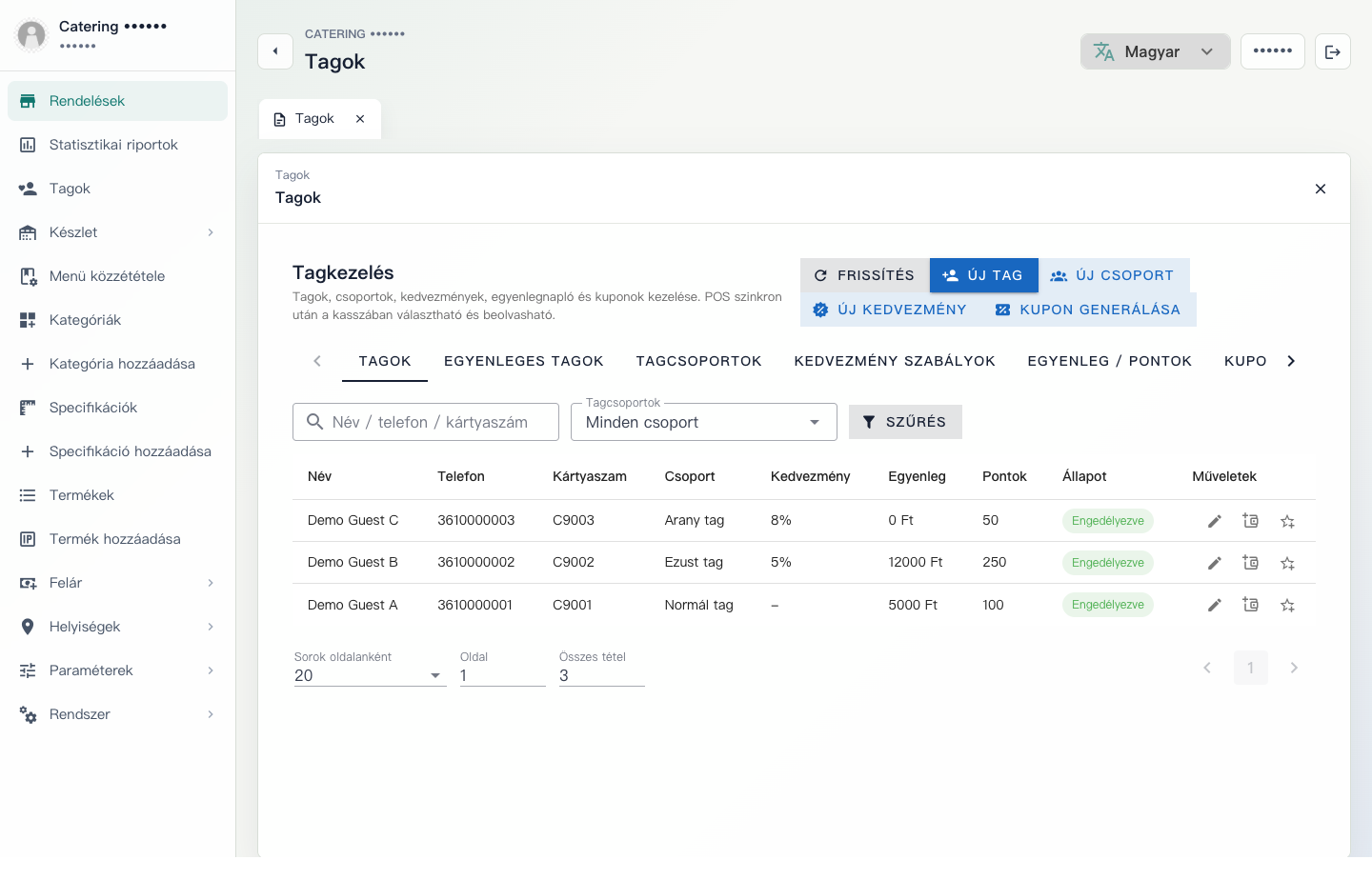Screen dimensions: 1372x880
Task: Click the star icon for Demo Guest B
Action: [x=1287, y=563]
